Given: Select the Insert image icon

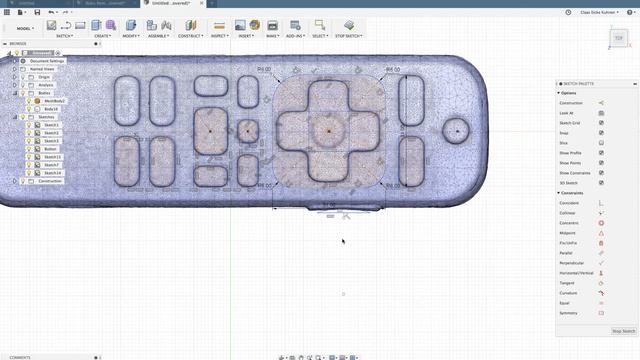Looking at the screenshot, I should coord(240,25).
